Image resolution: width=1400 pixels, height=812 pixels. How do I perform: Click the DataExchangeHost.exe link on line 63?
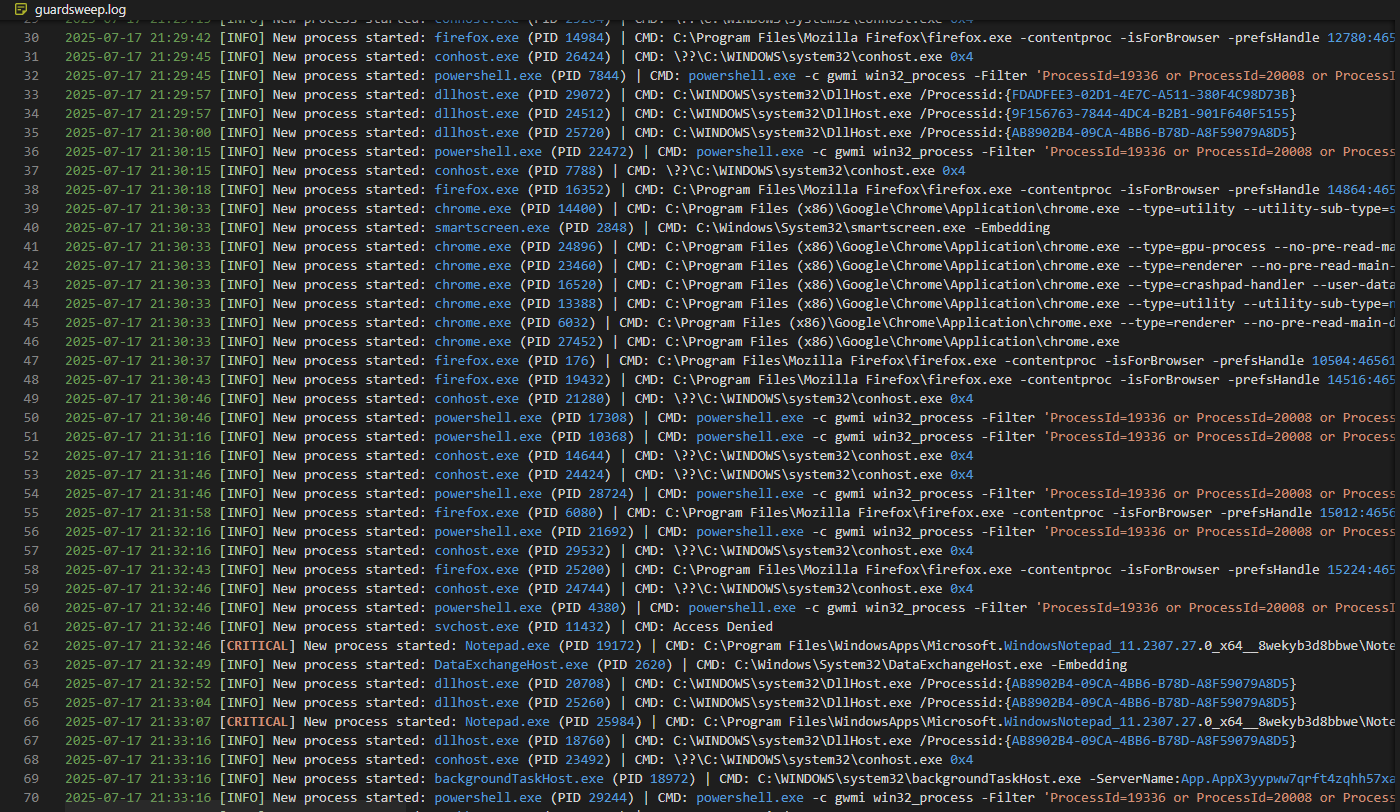click(x=510, y=664)
